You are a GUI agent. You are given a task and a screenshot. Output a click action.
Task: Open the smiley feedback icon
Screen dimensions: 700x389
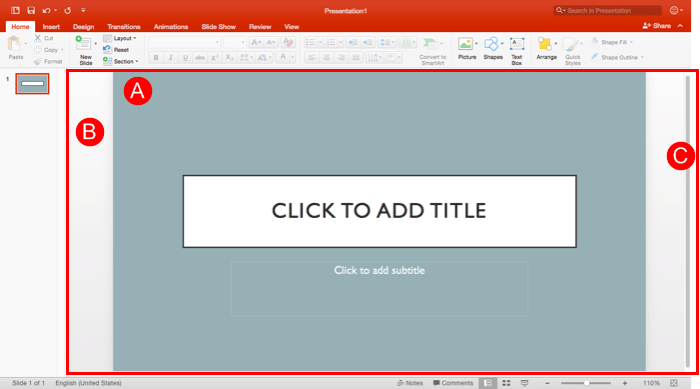pyautogui.click(x=674, y=10)
